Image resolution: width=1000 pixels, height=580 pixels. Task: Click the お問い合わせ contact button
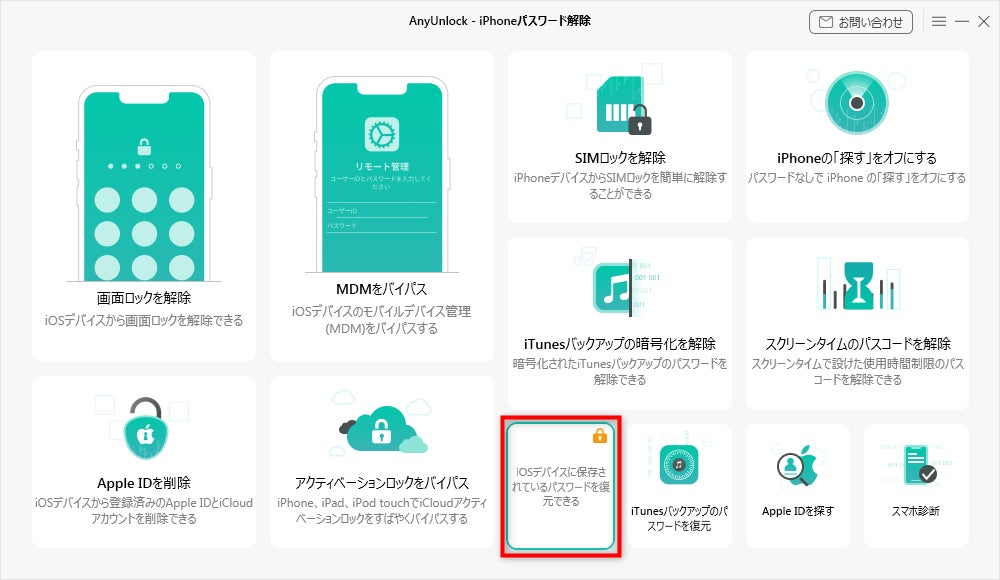[x=860, y=22]
